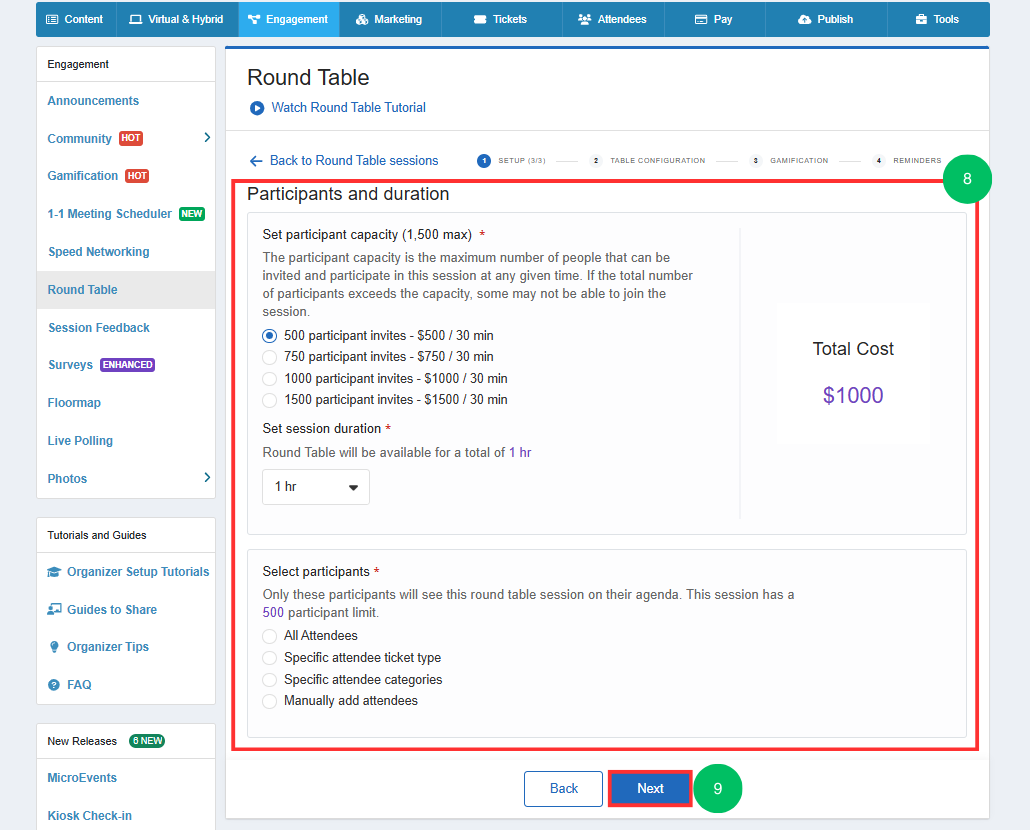Go to the Publish tab

[826, 20]
